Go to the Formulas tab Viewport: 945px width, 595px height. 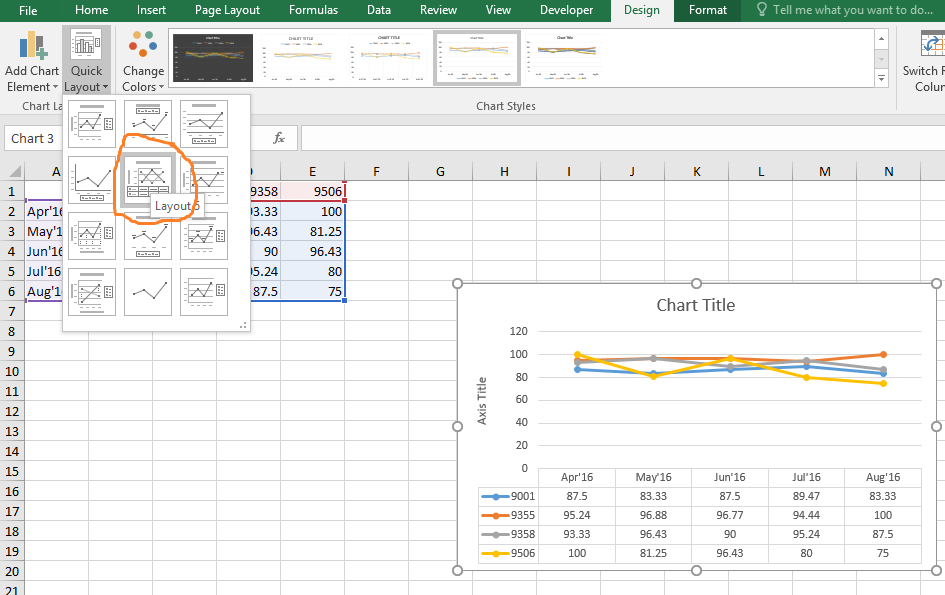coord(313,10)
